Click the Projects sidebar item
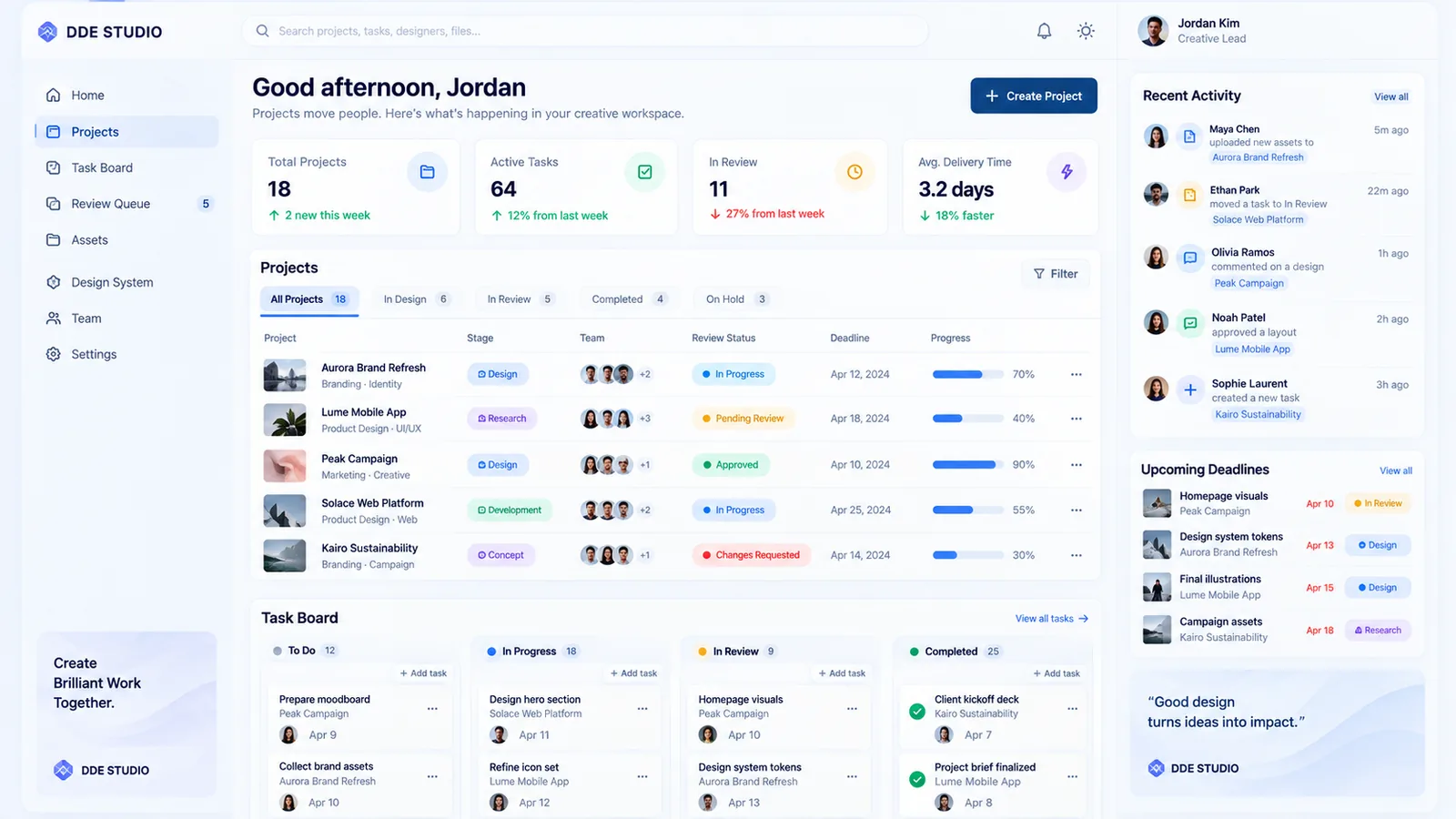 tap(126, 132)
